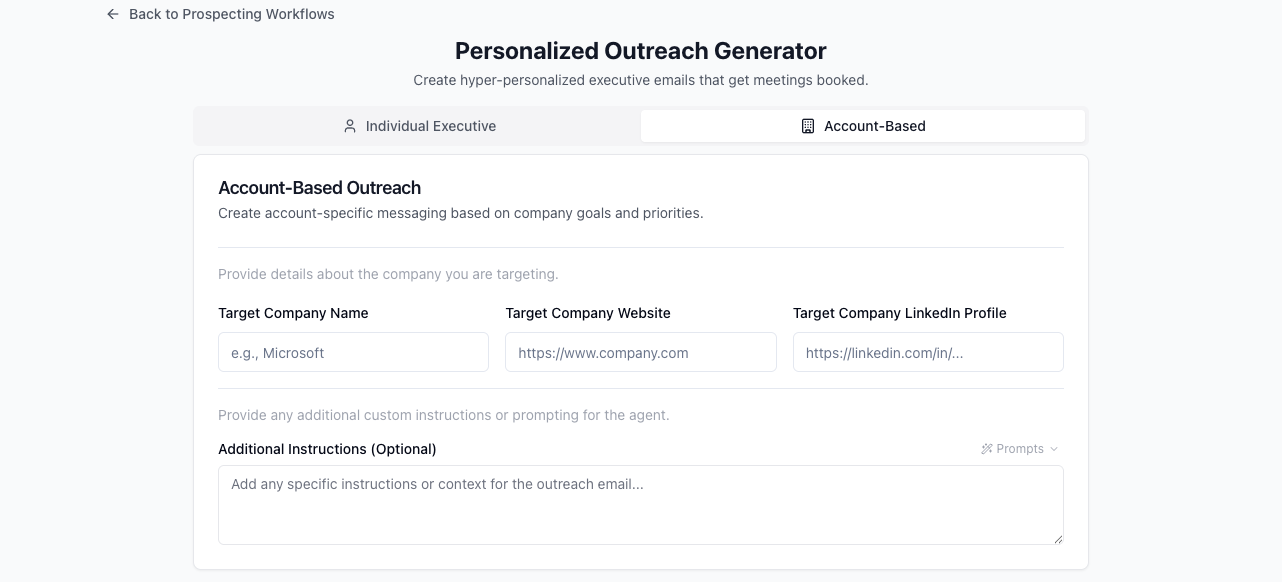Click the magic wand icon next to Prompts
Image resolution: width=1282 pixels, height=582 pixels.
click(x=986, y=448)
